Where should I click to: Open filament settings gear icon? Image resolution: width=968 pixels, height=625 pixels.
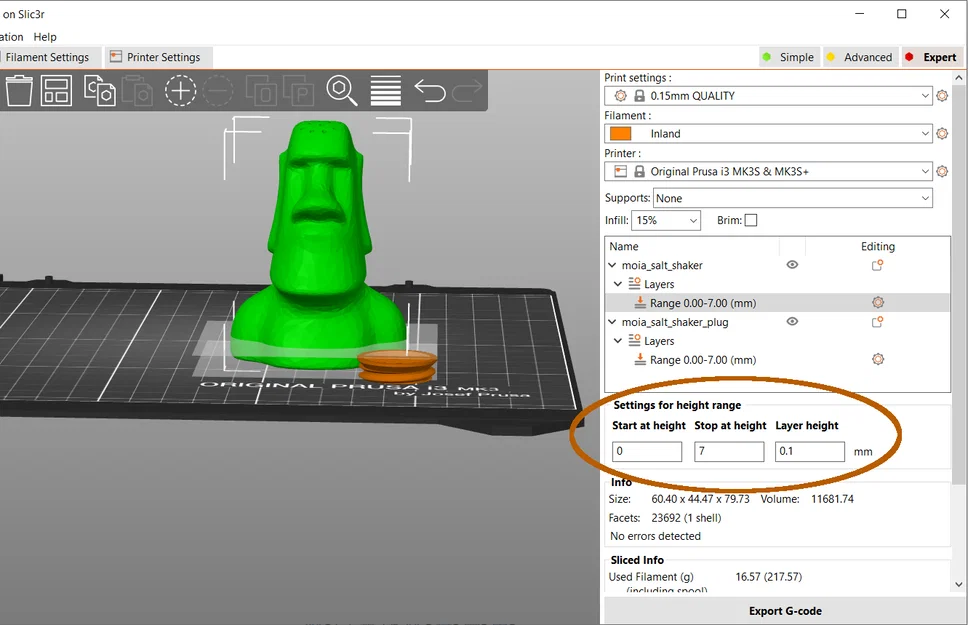click(x=942, y=133)
